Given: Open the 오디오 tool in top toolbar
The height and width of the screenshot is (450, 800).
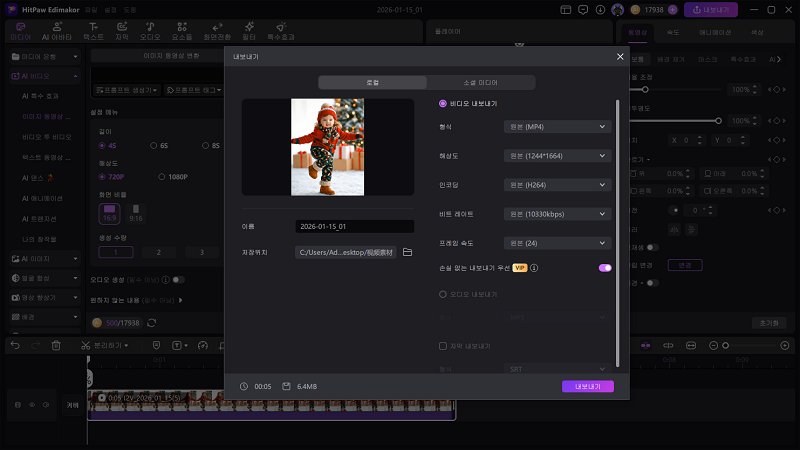Looking at the screenshot, I should click(x=148, y=29).
